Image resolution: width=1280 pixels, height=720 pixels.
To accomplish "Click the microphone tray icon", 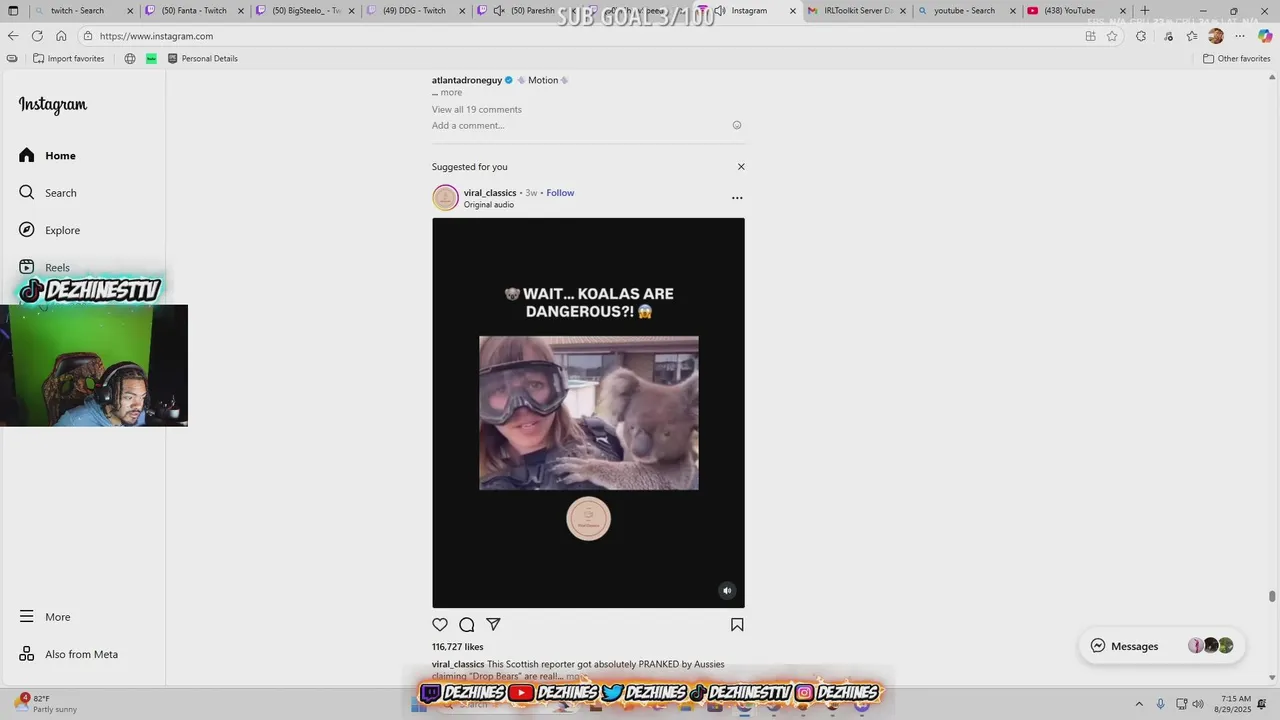I will pyautogui.click(x=1161, y=704).
